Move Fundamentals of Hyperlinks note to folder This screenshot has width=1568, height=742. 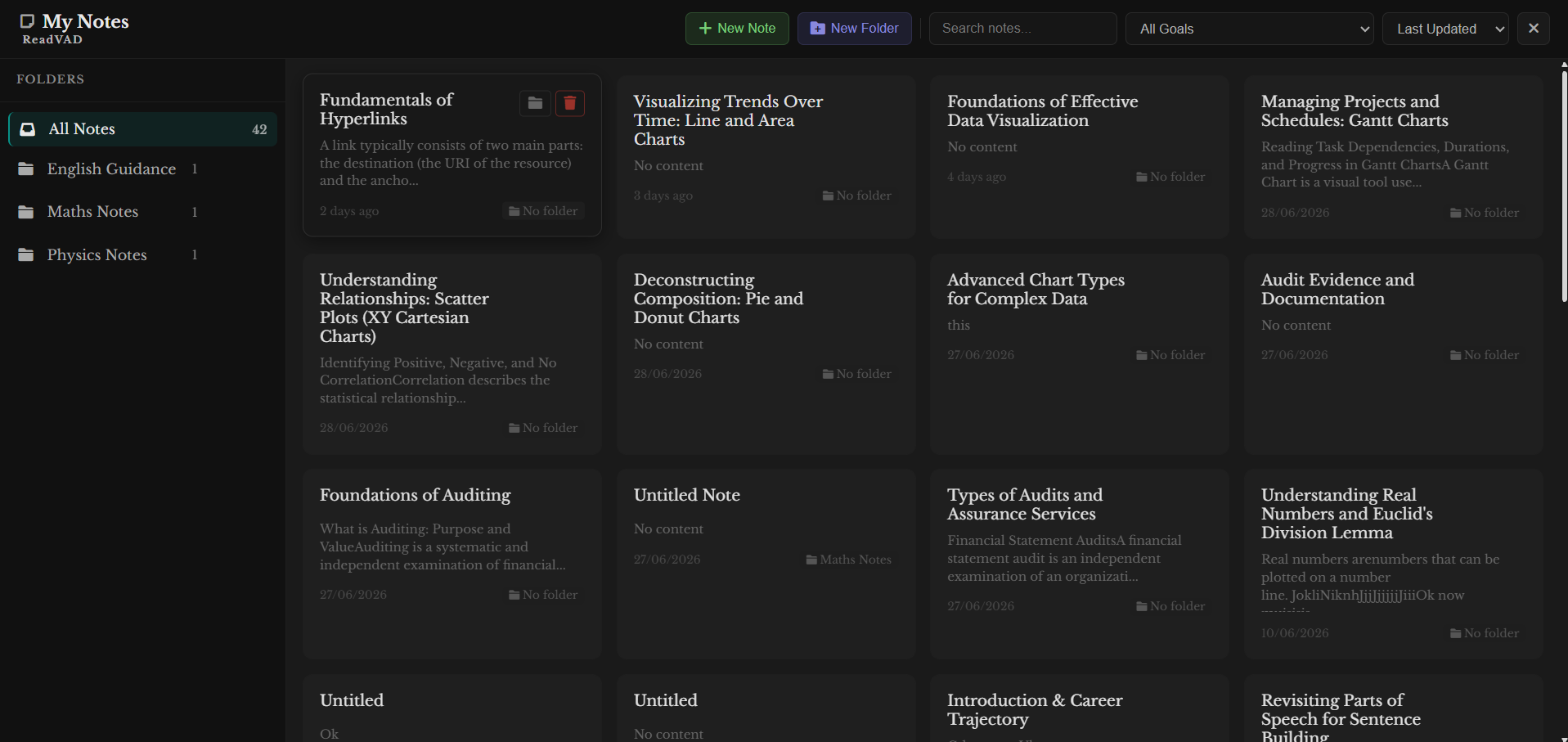[535, 103]
